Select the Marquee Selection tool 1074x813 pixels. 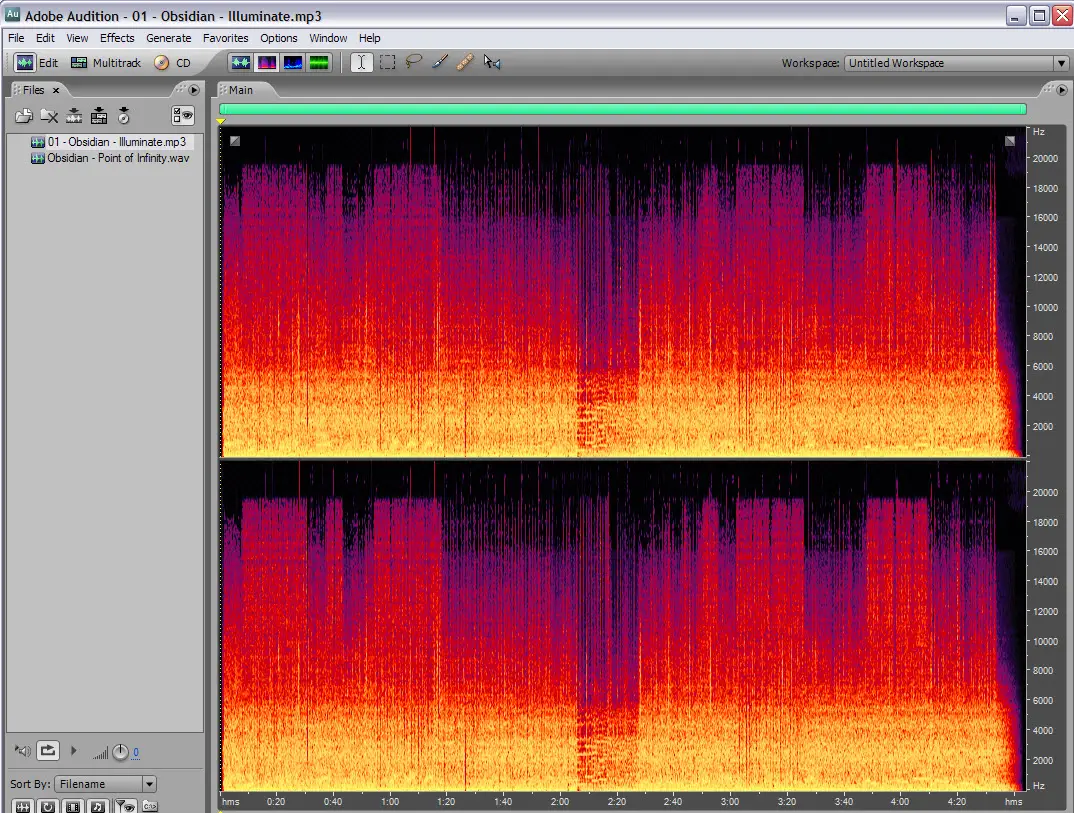click(387, 63)
